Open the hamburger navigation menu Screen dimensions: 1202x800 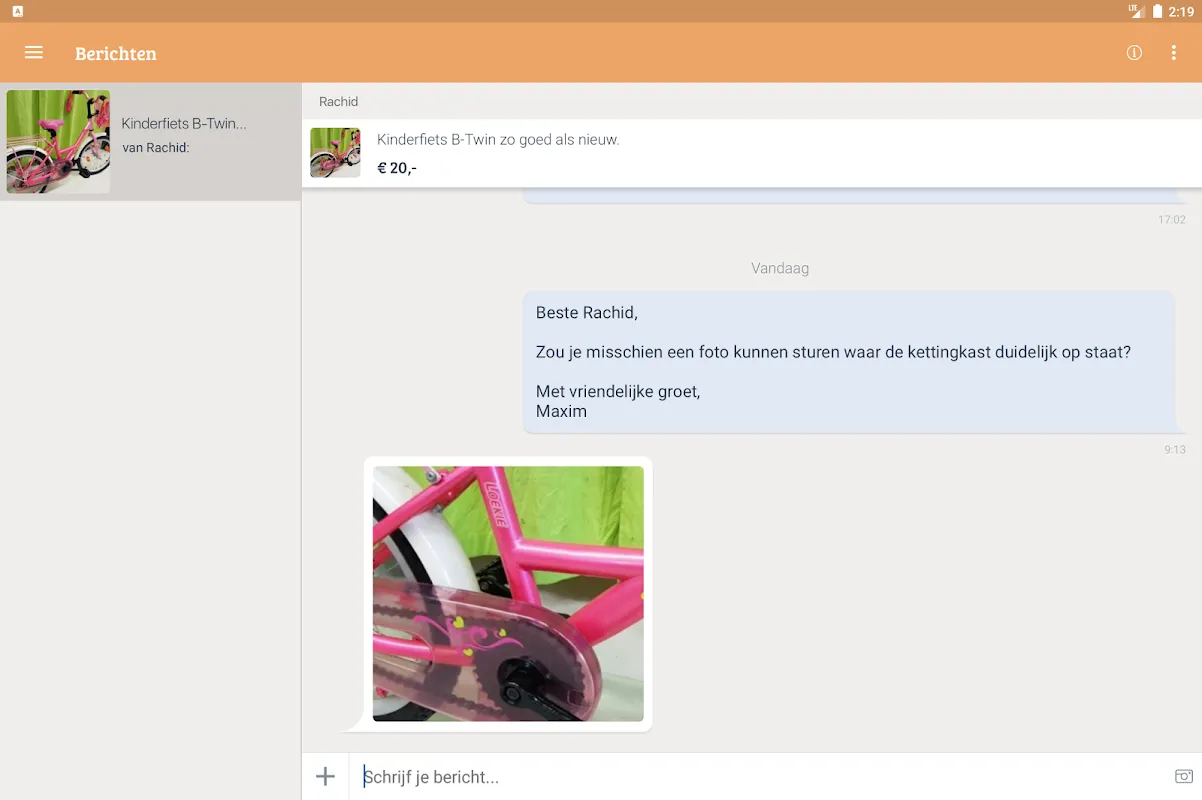34,53
